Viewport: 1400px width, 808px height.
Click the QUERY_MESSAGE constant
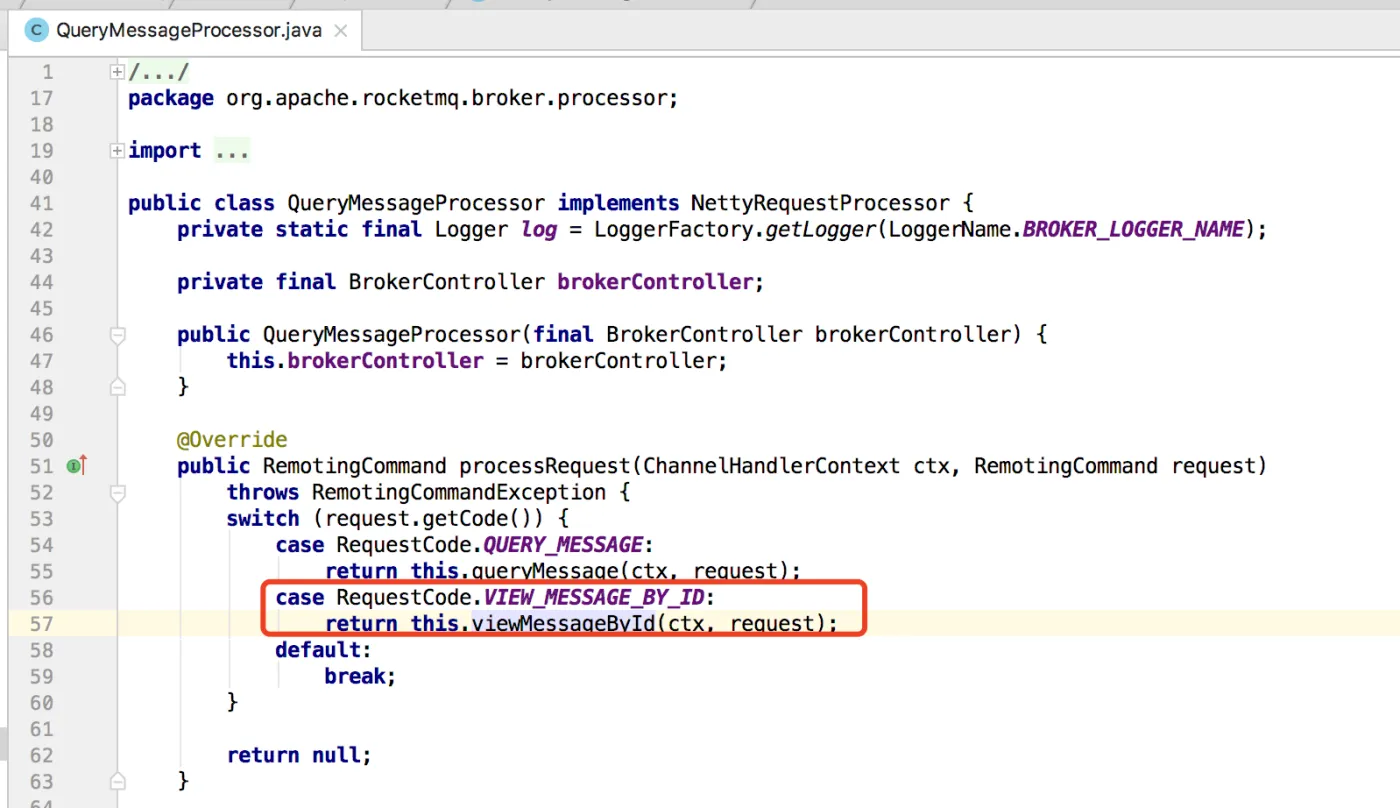point(563,545)
